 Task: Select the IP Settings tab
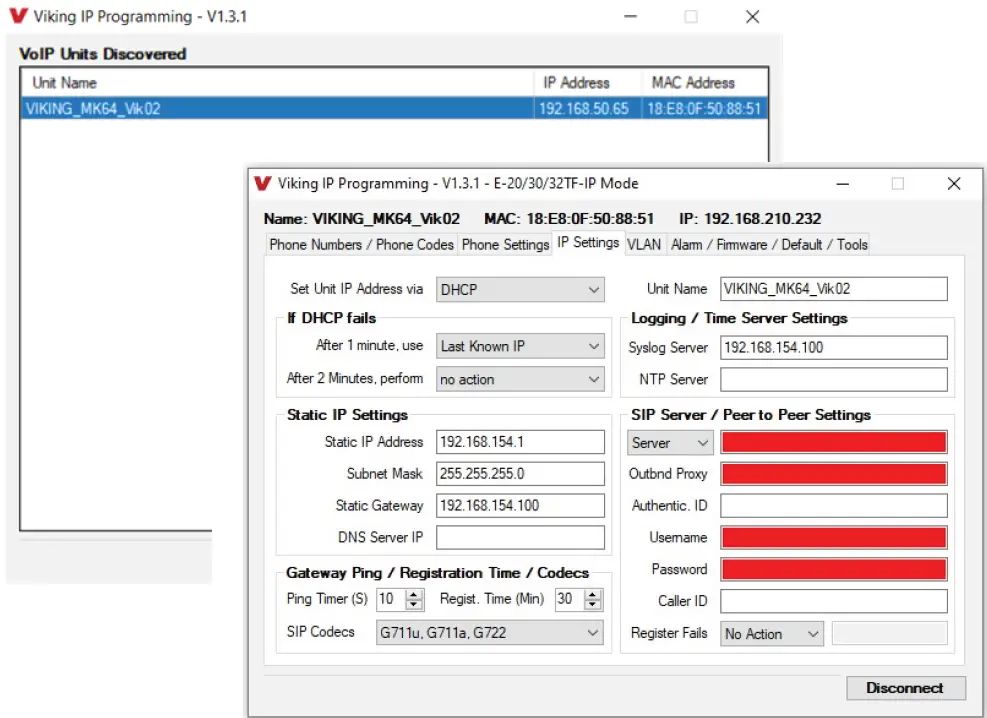click(588, 242)
